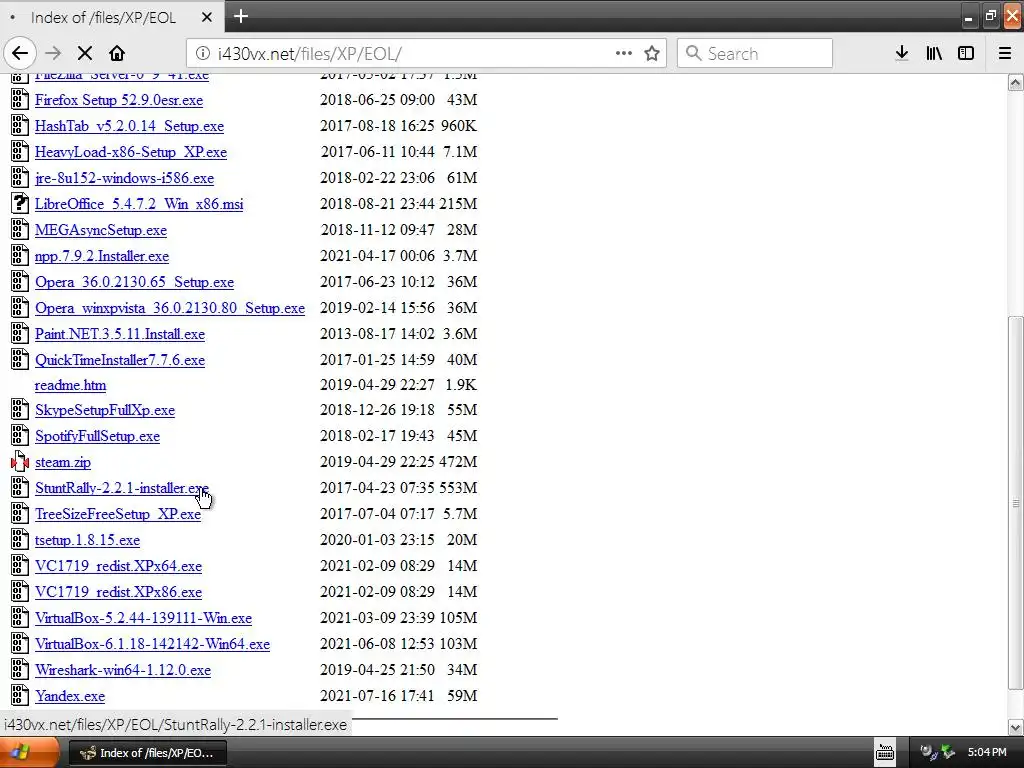The image size is (1024, 768).
Task: Download QuickTimeInstaller7.7.6.exe
Action: click(120, 360)
